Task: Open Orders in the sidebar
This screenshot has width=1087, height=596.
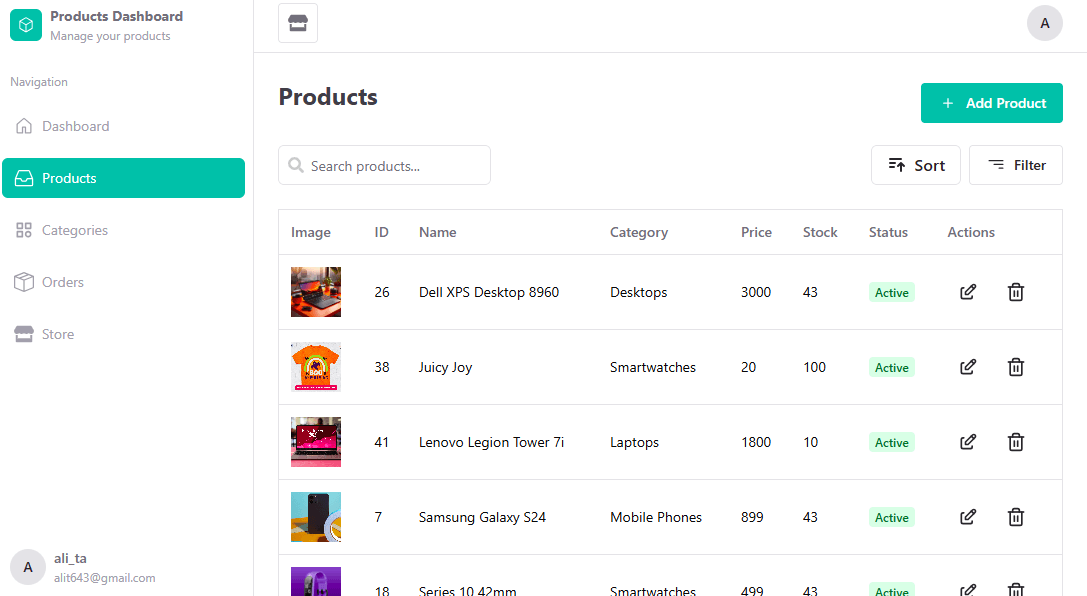Action: pyautogui.click(x=123, y=282)
